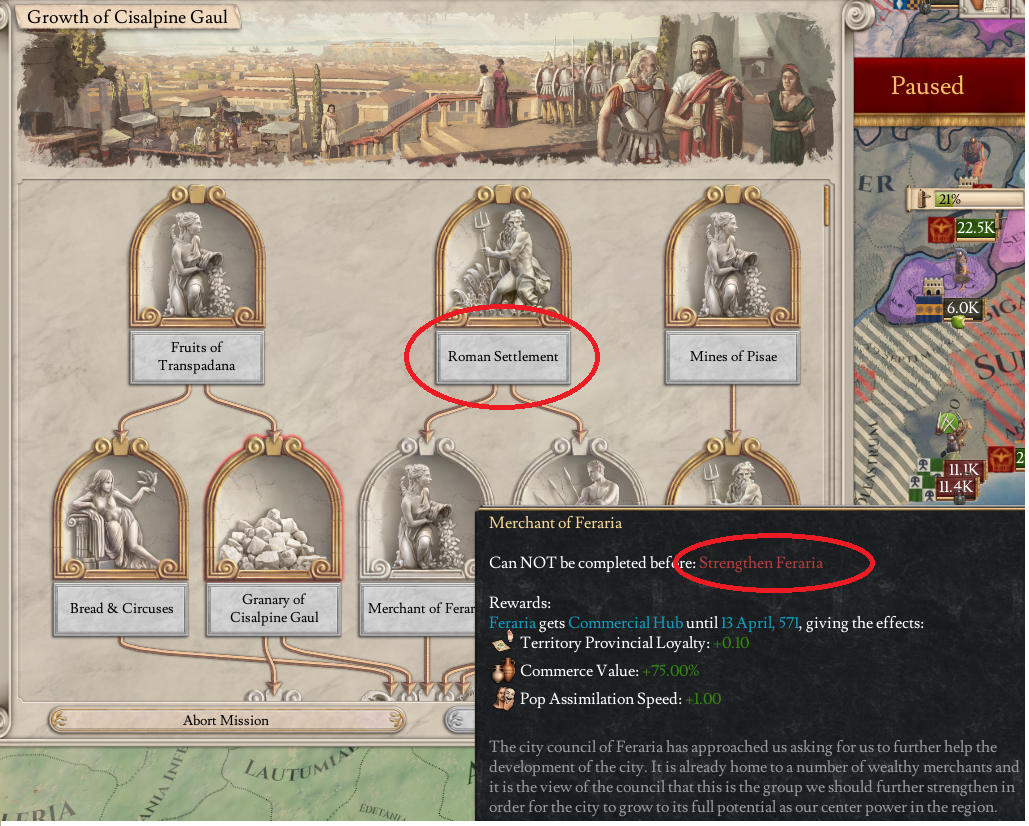Click the Abort Mission button
This screenshot has width=1029, height=826.
coord(226,720)
